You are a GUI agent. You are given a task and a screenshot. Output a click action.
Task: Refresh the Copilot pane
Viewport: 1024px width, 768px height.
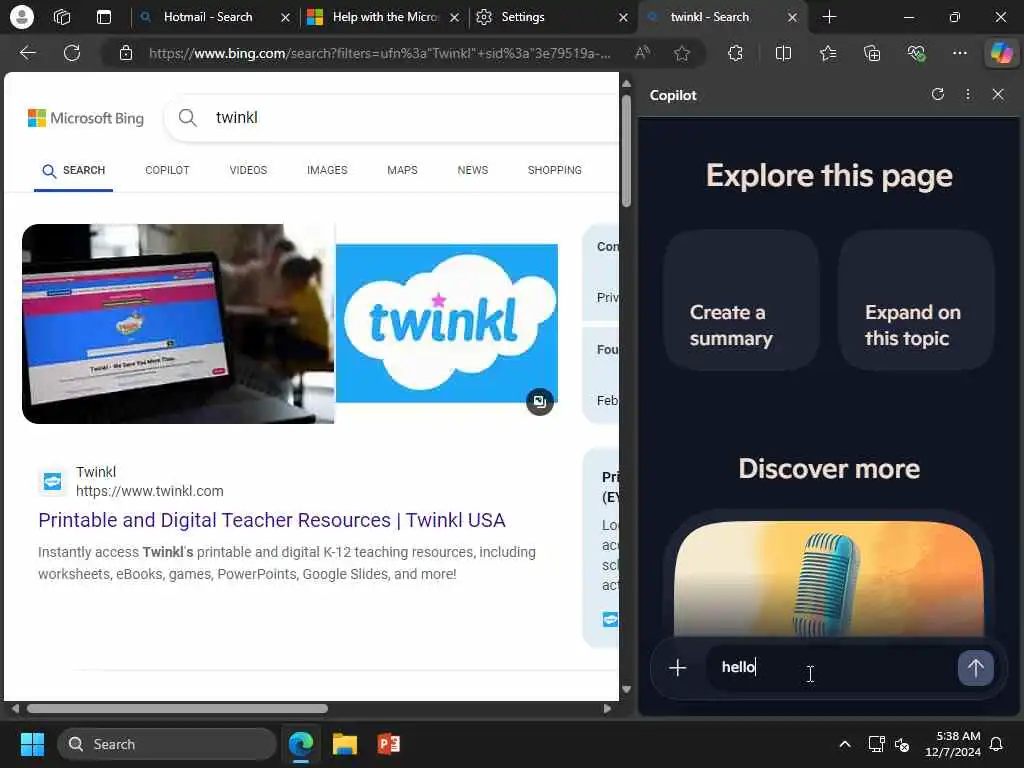tap(938, 95)
